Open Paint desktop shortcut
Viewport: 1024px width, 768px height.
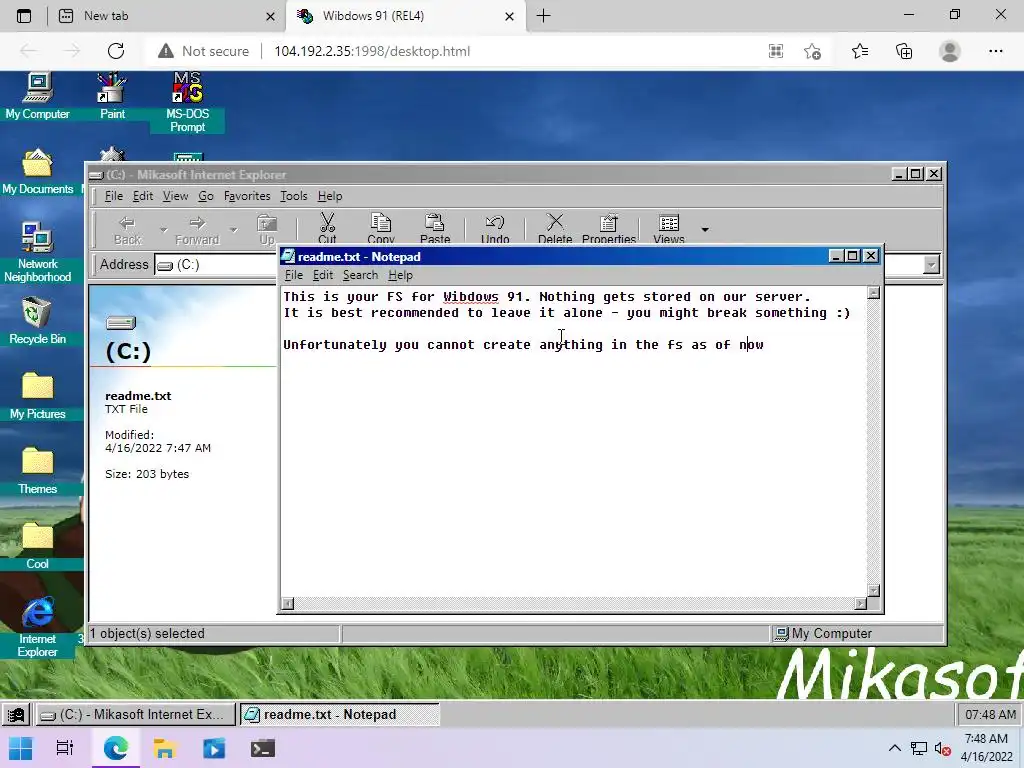pos(112,96)
